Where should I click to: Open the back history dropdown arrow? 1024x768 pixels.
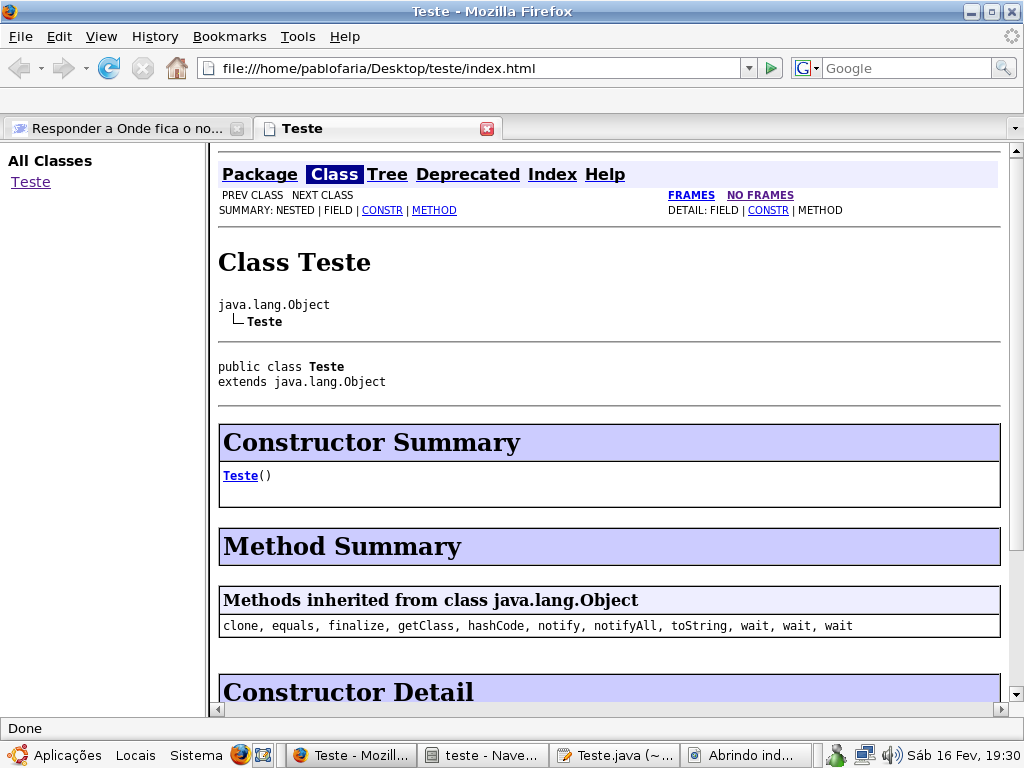pyautogui.click(x=41, y=68)
